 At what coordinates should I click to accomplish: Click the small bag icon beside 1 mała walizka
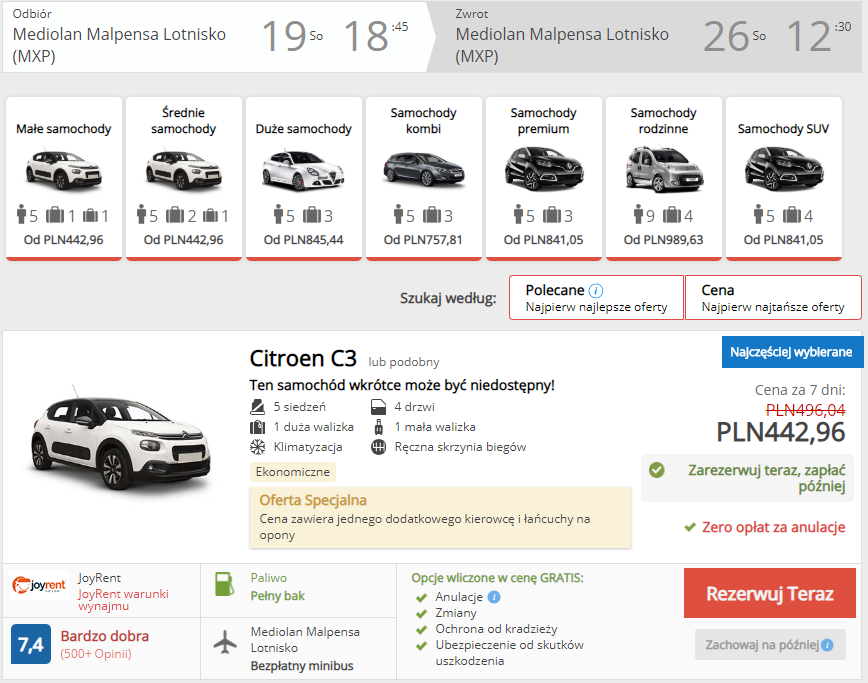[x=379, y=427]
